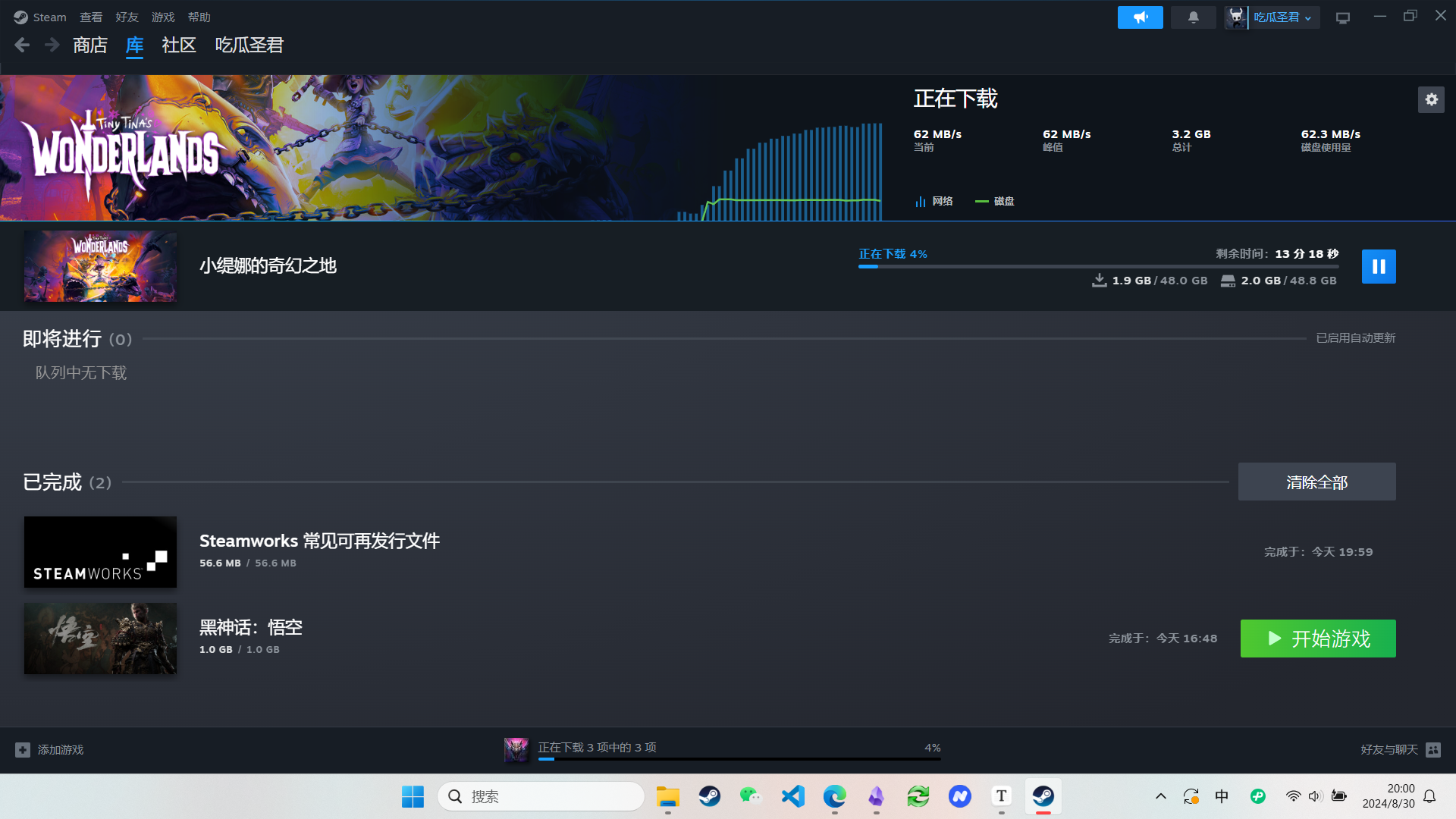Open the notifications bell
Screen dimensions: 1456x819
click(x=1193, y=17)
